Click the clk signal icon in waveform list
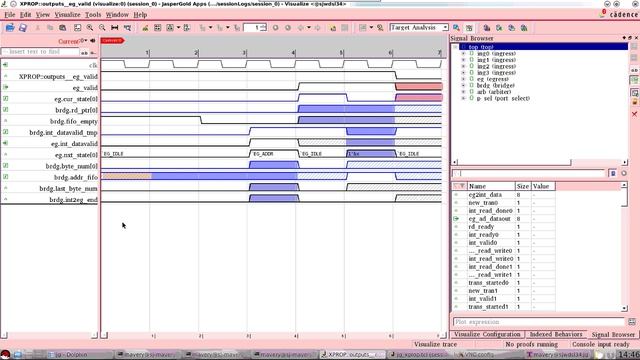This screenshot has height=360, width=640. [x=5, y=65]
